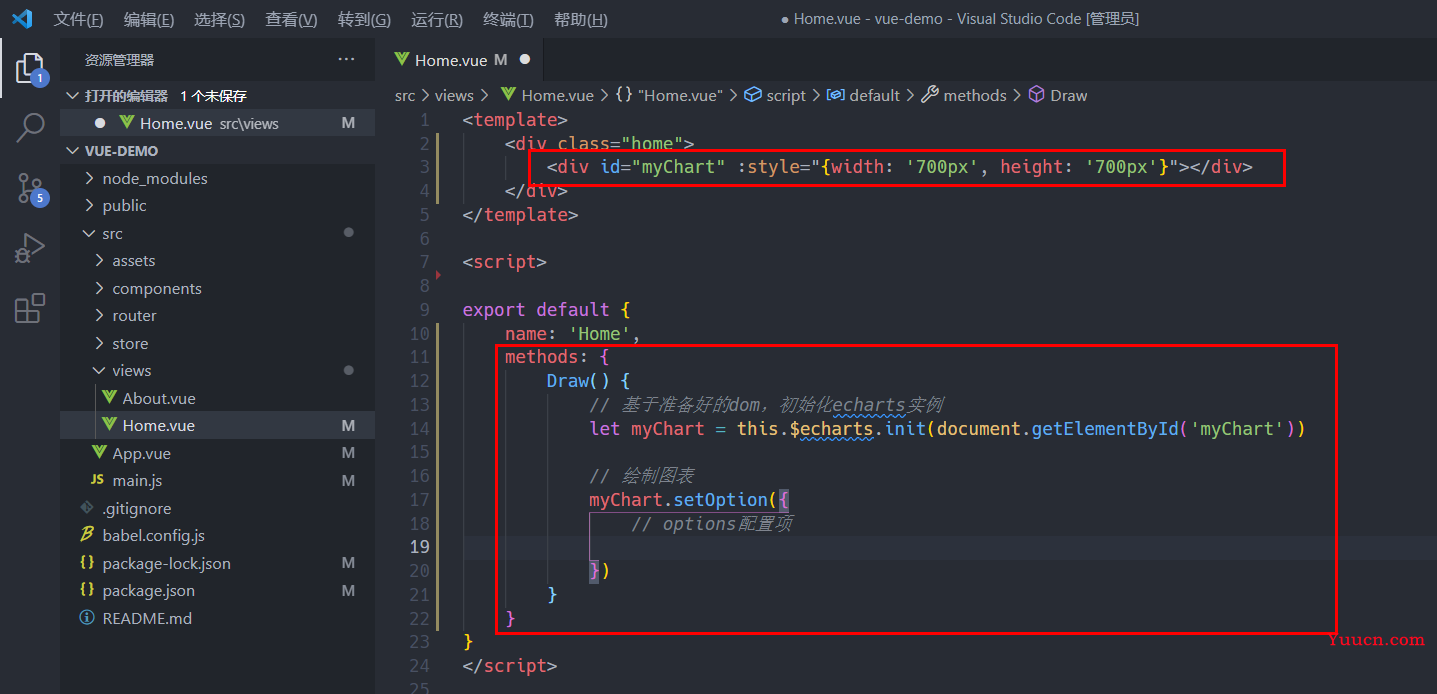Screen dimensions: 1437x694
Task: Click babel icon beside babel.config.js
Action: [87, 535]
